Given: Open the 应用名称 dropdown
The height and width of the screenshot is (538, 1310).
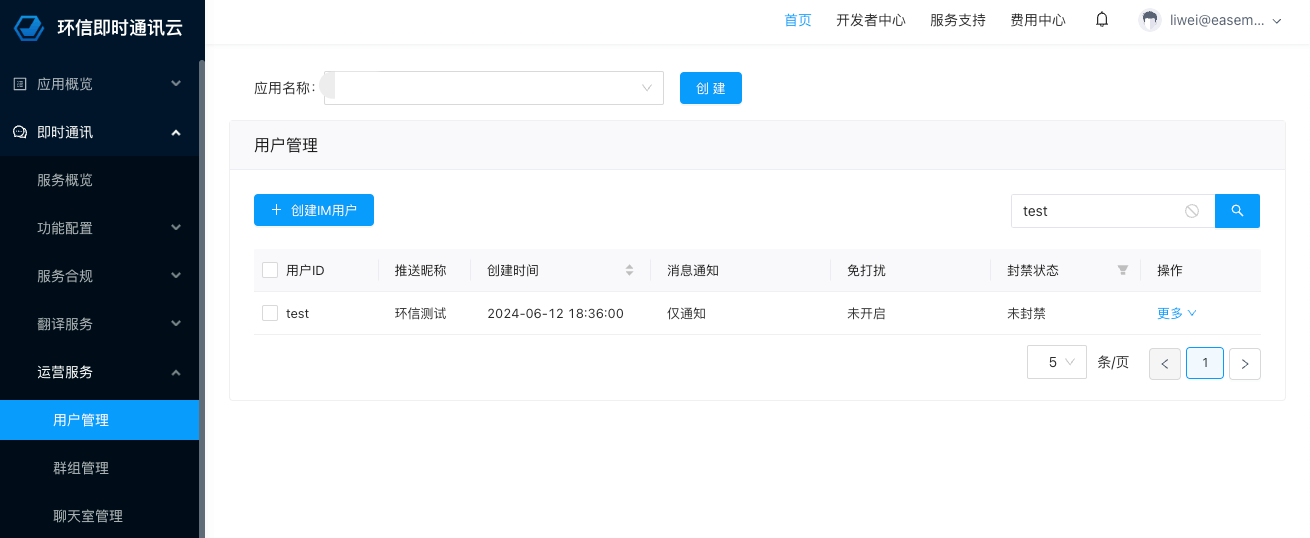Looking at the screenshot, I should pyautogui.click(x=494, y=88).
